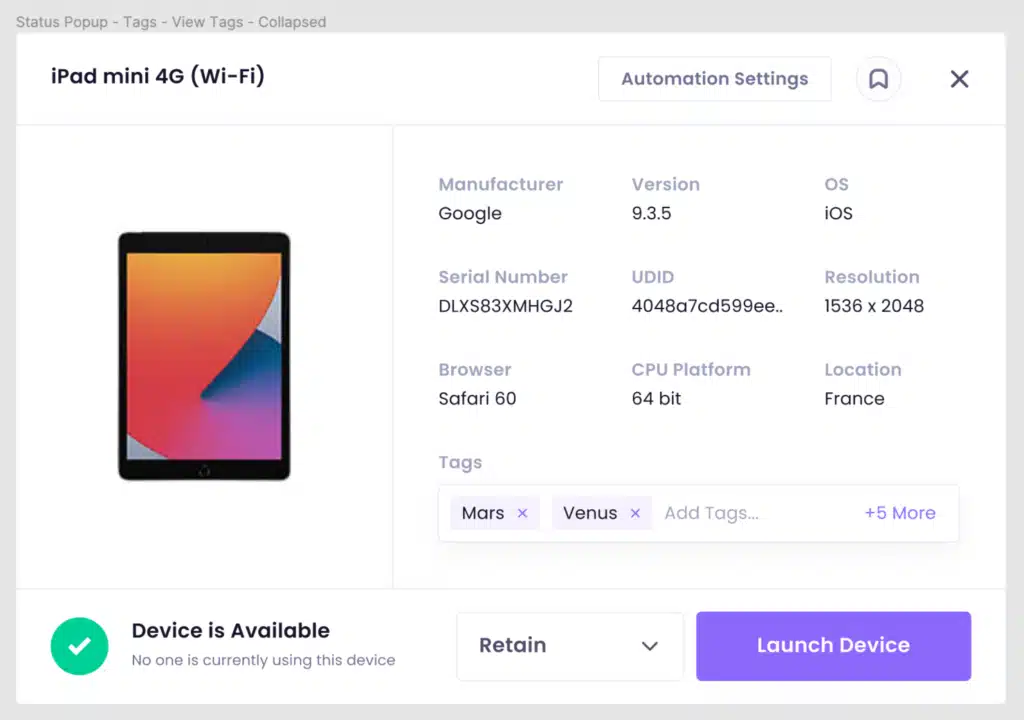Click the iPad device preview image
Image resolution: width=1024 pixels, height=720 pixels.
point(204,356)
